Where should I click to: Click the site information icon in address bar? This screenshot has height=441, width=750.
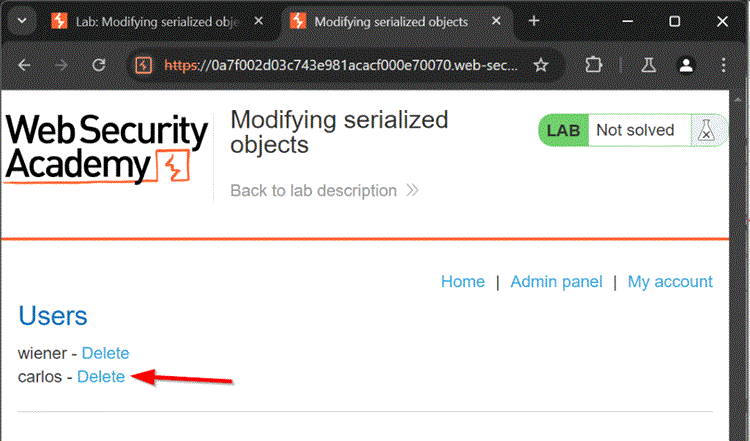[x=143, y=65]
